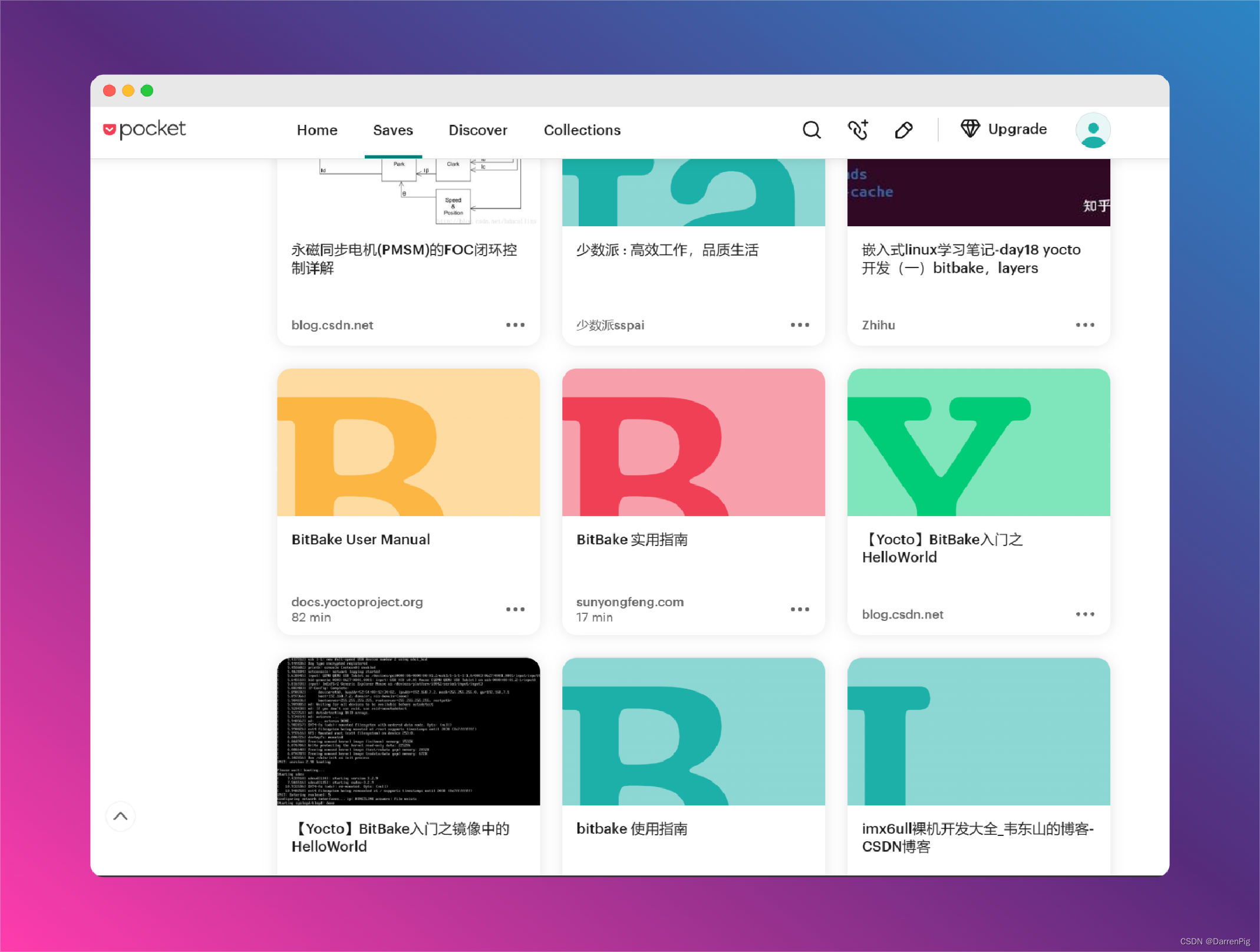Click the green Y thumbnail of Yocto HelloWorld
The height and width of the screenshot is (952, 1260).
tap(978, 442)
